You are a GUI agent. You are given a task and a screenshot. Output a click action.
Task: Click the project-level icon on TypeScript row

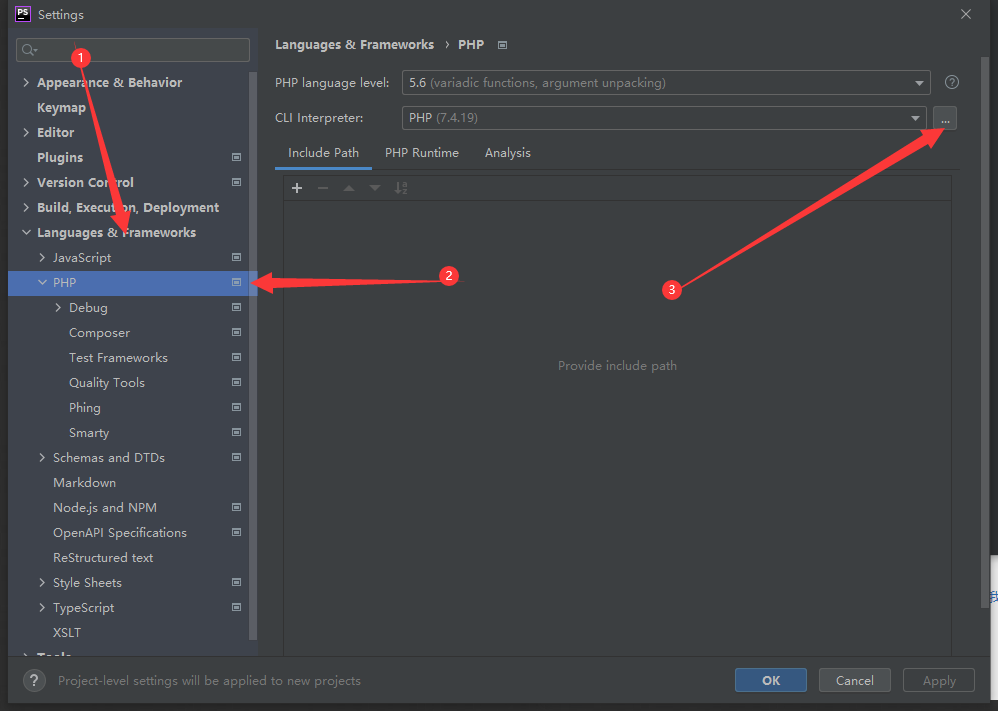tap(236, 607)
